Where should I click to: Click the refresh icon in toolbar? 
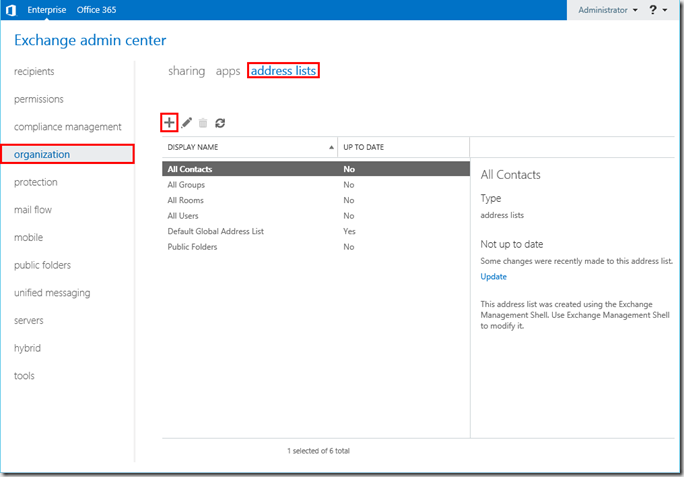(x=220, y=123)
